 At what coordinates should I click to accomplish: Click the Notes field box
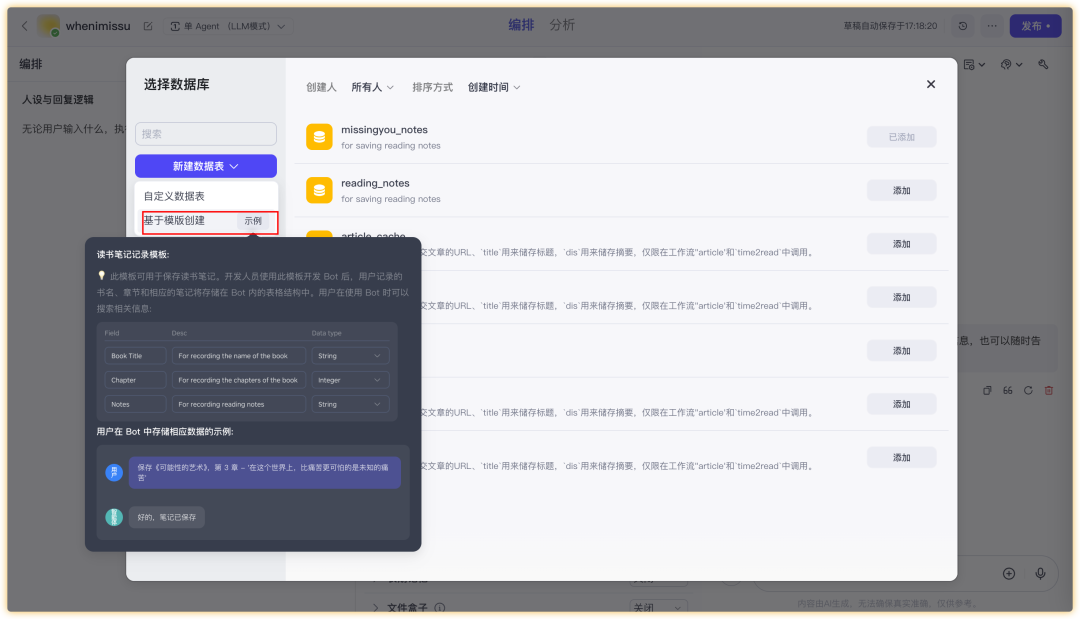pyautogui.click(x=135, y=404)
